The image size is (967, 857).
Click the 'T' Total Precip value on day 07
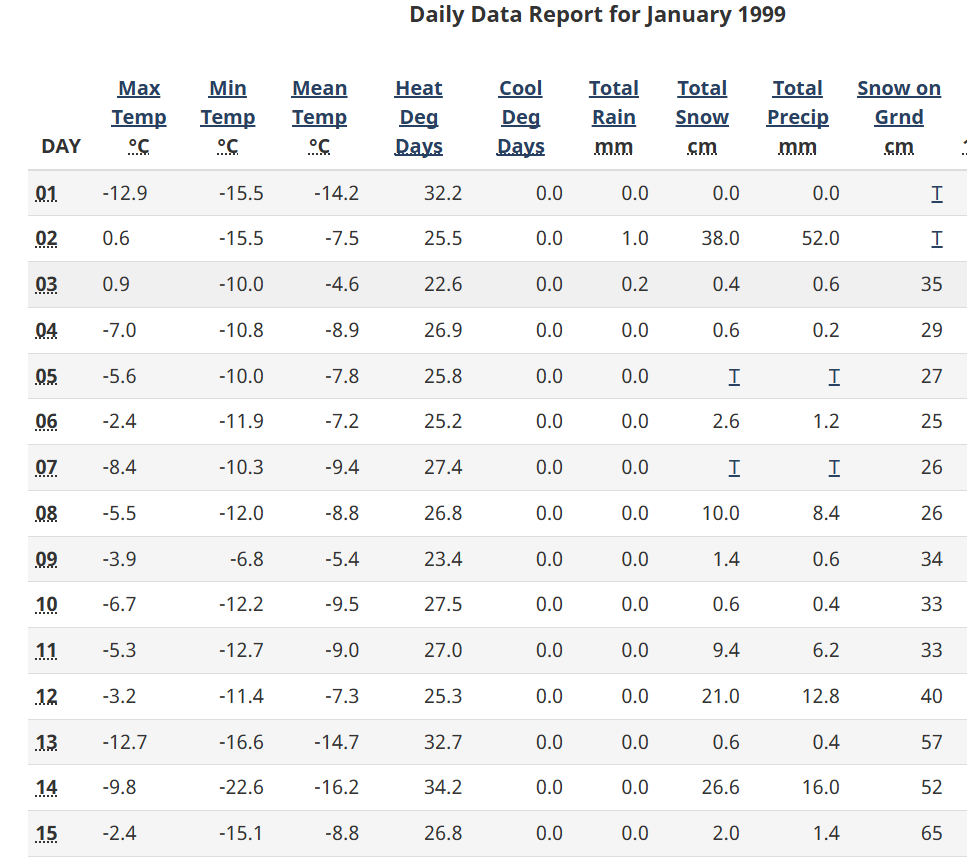point(834,468)
